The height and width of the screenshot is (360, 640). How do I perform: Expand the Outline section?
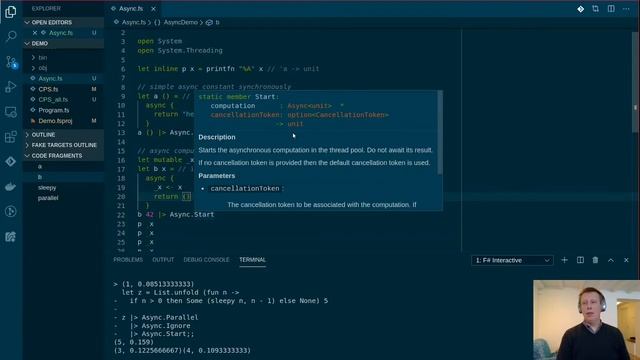64,135
